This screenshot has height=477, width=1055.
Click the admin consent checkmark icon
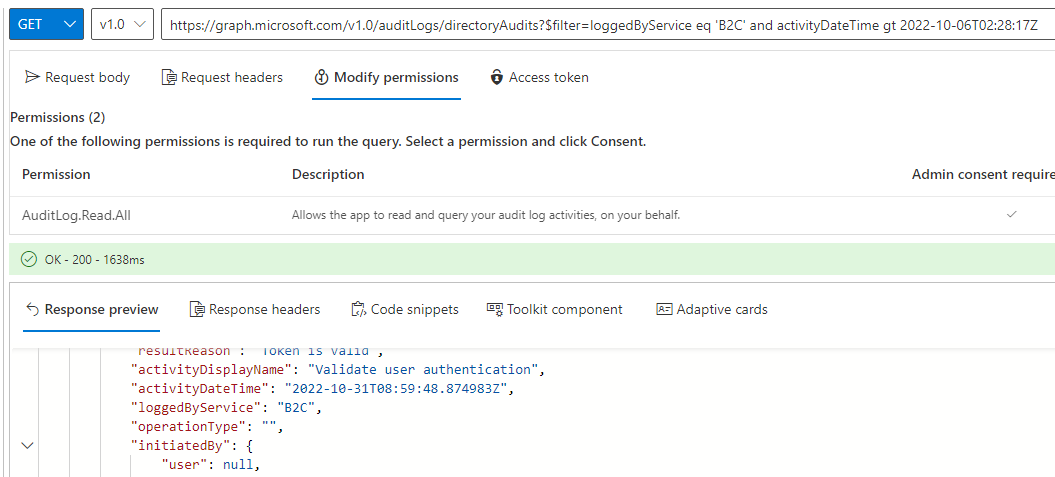pyautogui.click(x=1011, y=215)
